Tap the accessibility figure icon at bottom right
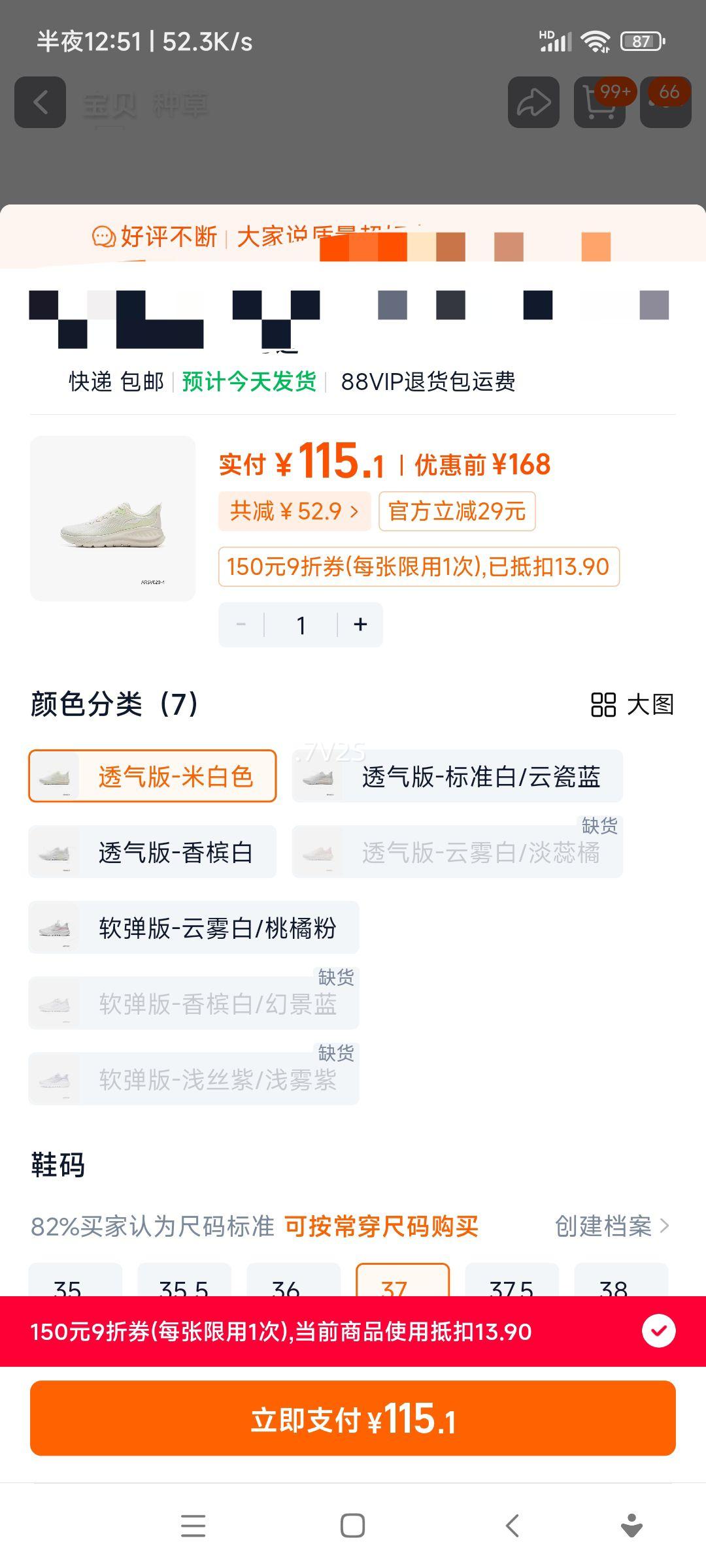The image size is (706, 1568). tap(631, 1526)
